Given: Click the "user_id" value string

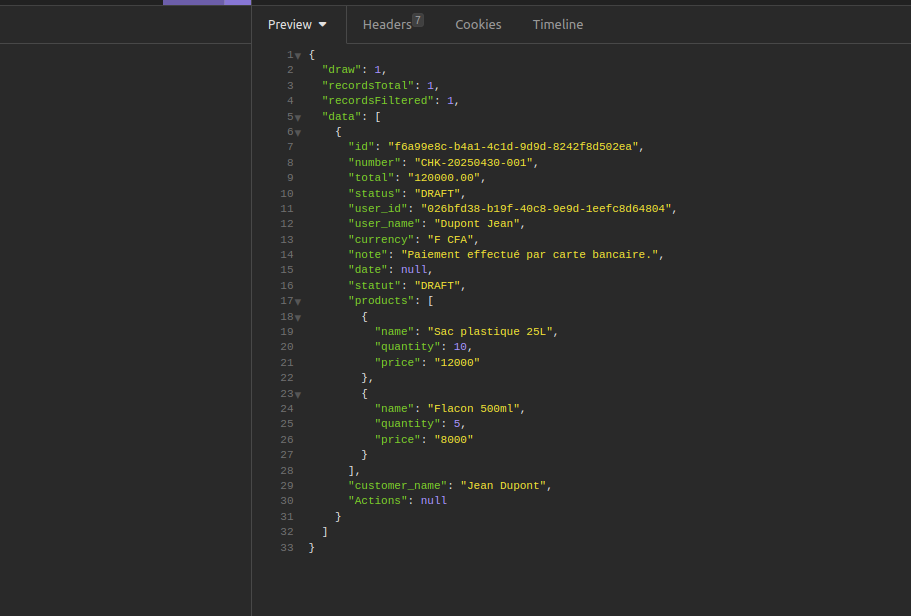Looking at the screenshot, I should coord(546,209).
